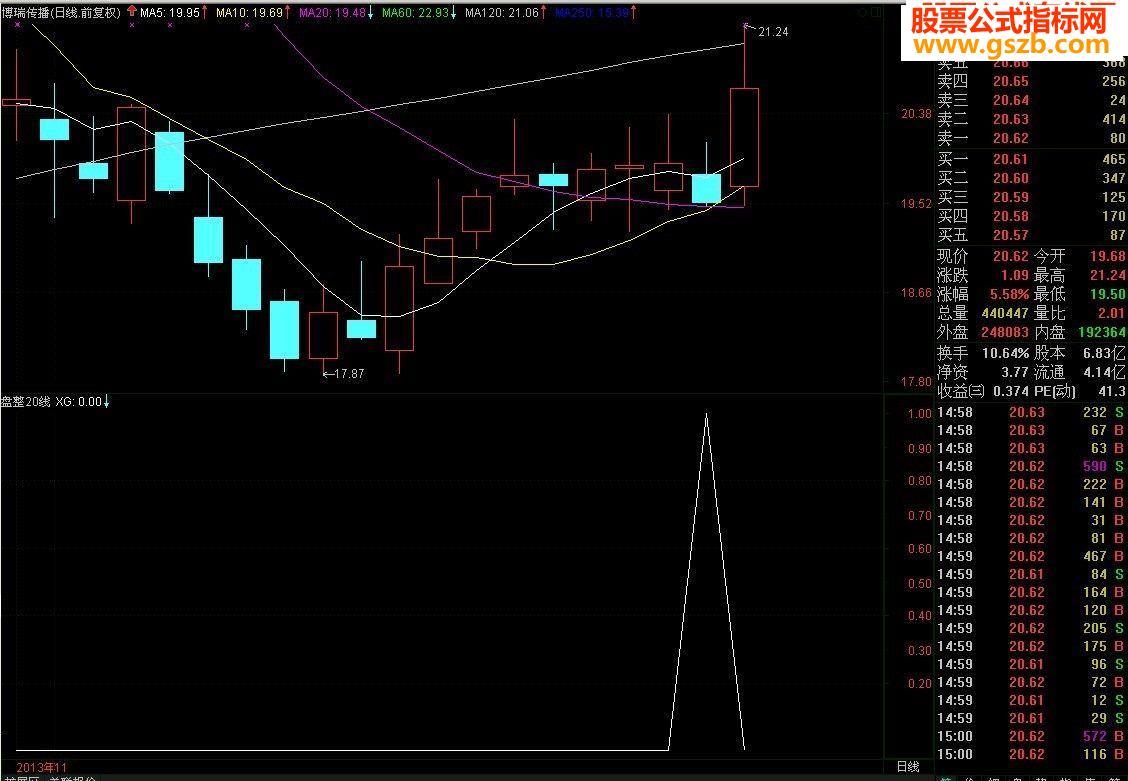Select the MA10: 19.69 indicator label
Image resolution: width=1128 pixels, height=781 pixels.
[248, 12]
